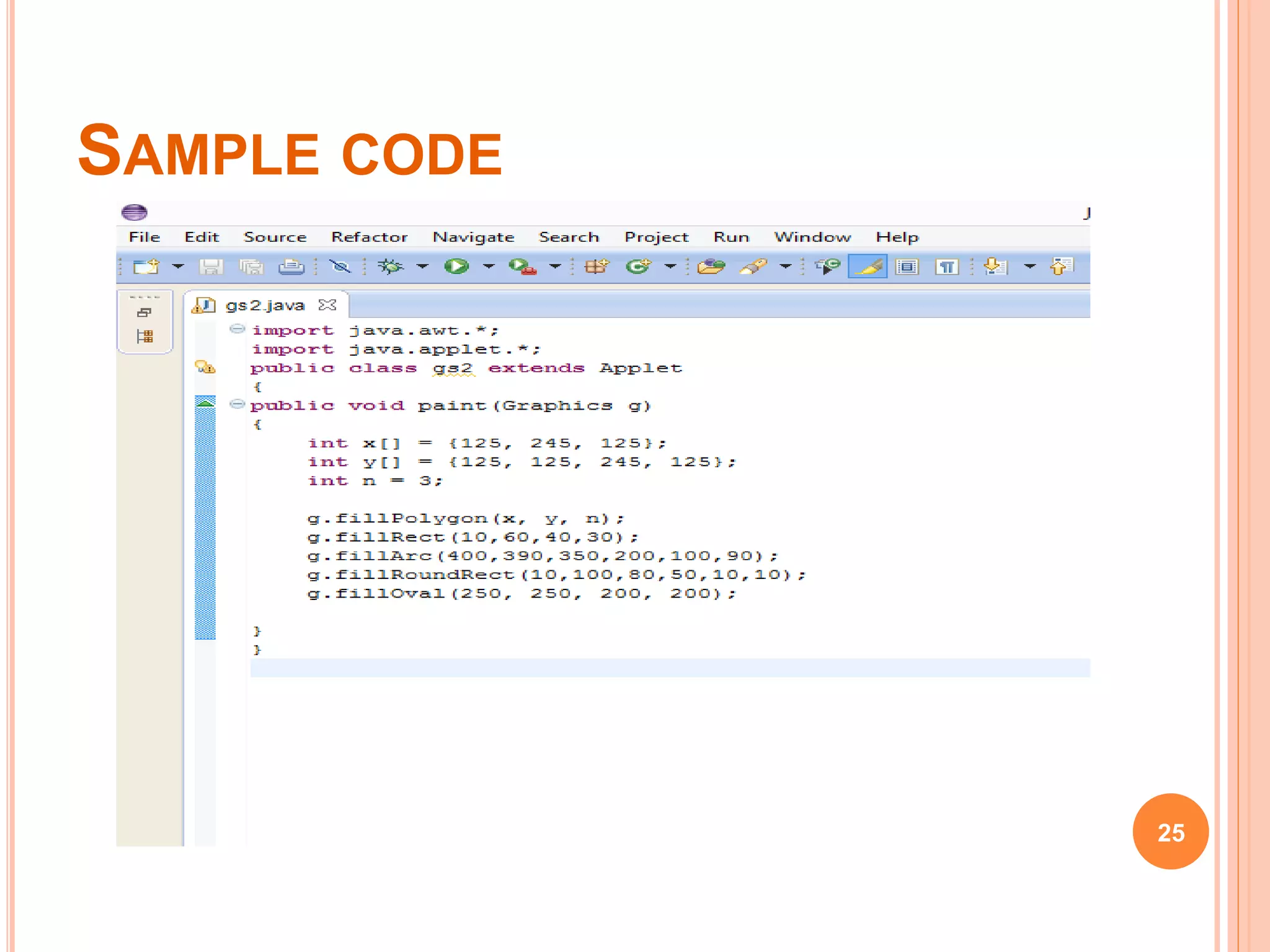Click the Open Type folder icon
Image resolution: width=1270 pixels, height=952 pixels.
[x=711, y=267]
